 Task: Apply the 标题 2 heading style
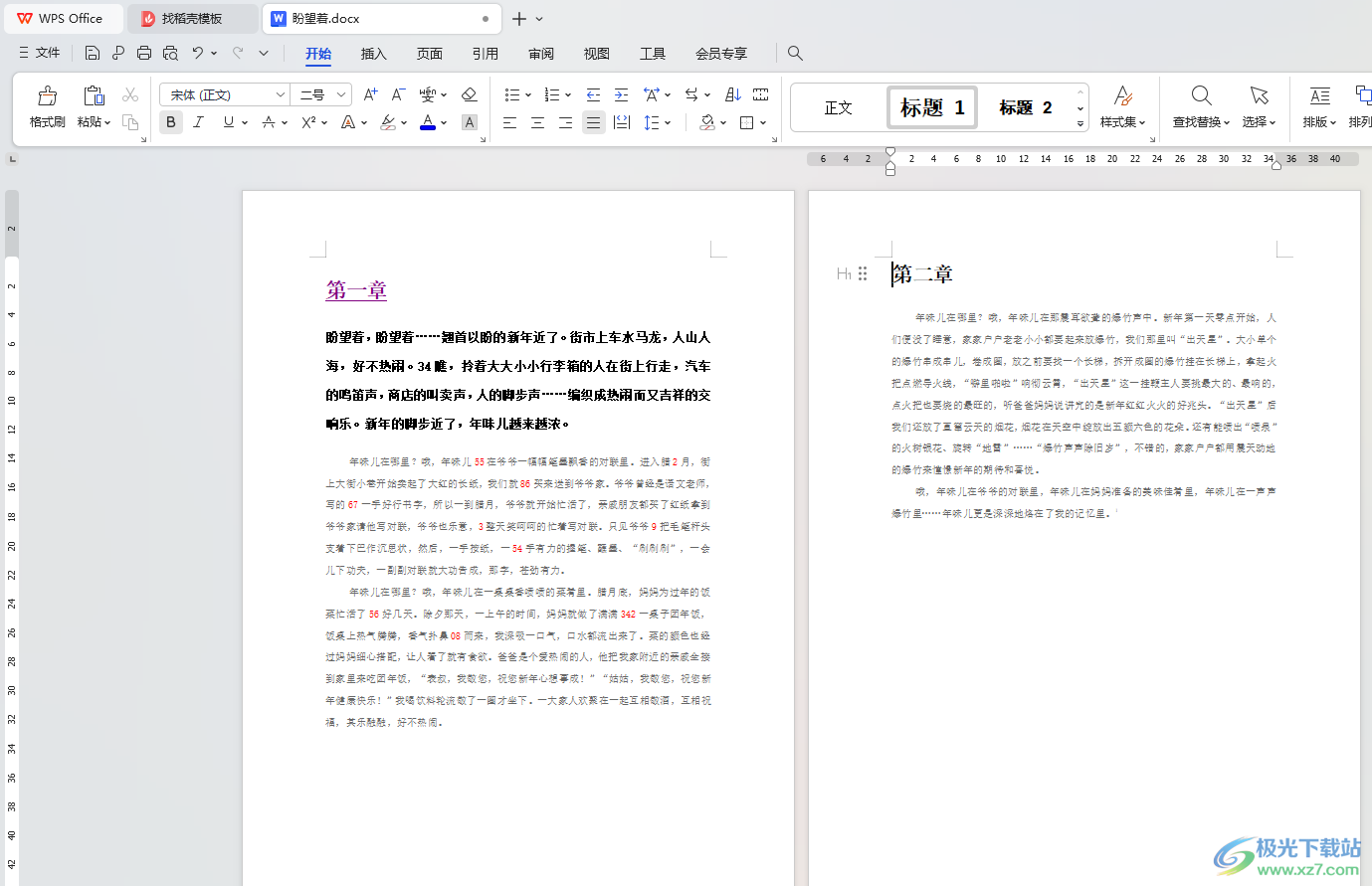pos(1026,107)
